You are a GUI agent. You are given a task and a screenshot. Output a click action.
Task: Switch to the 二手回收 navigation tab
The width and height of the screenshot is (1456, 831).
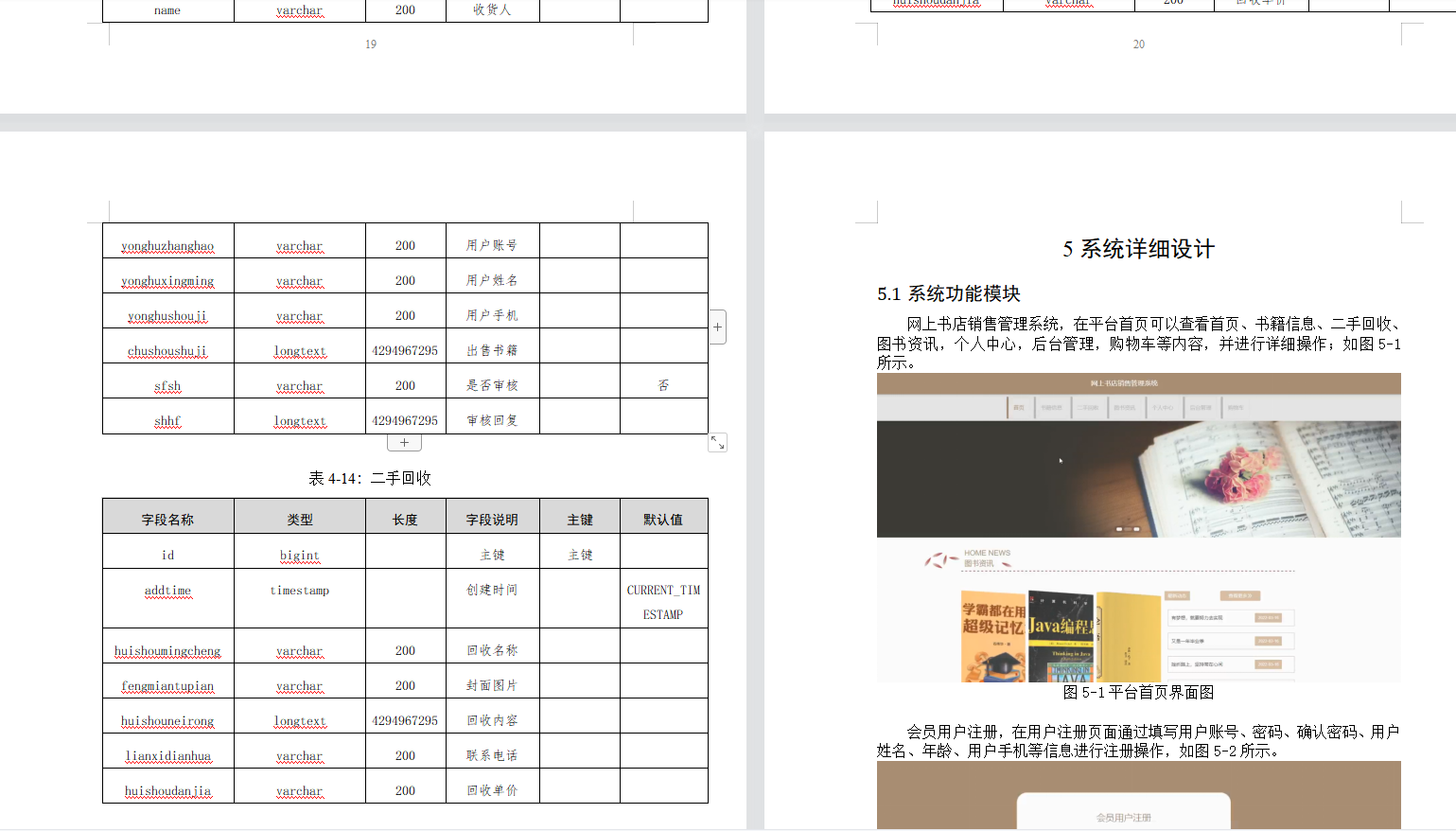coord(1089,407)
